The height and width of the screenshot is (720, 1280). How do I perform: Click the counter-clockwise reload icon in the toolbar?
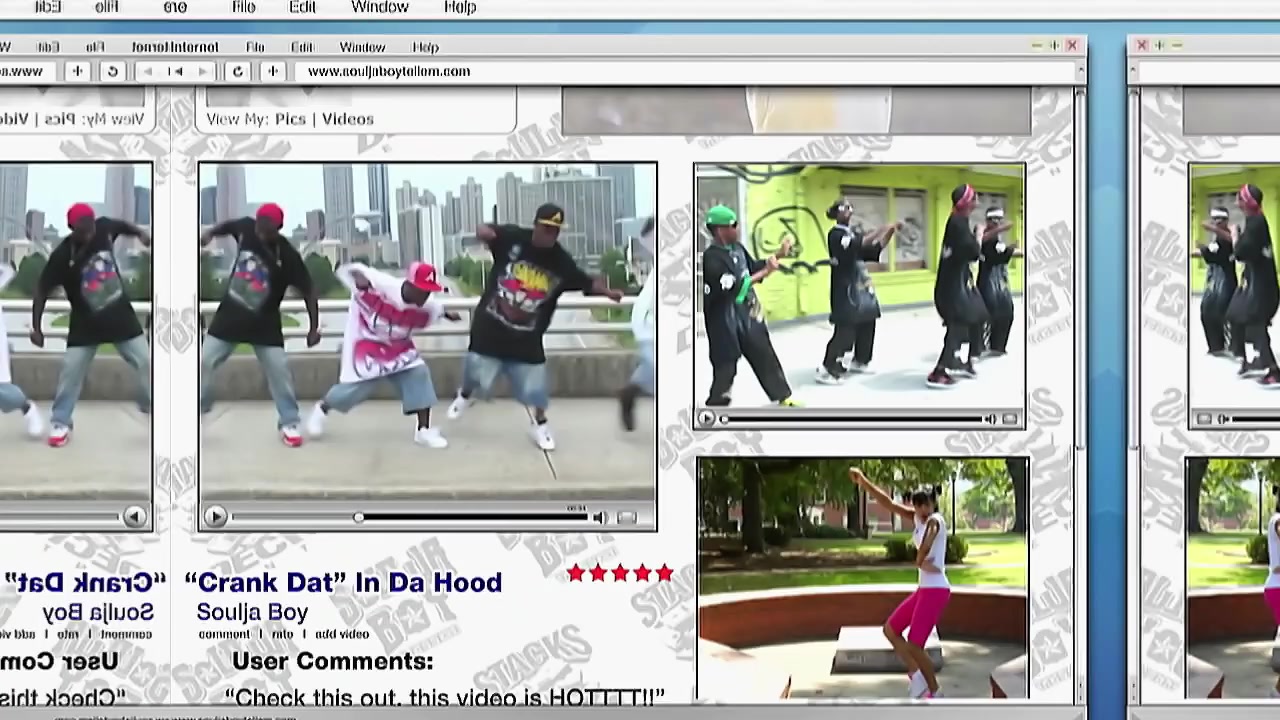pyautogui.click(x=113, y=71)
